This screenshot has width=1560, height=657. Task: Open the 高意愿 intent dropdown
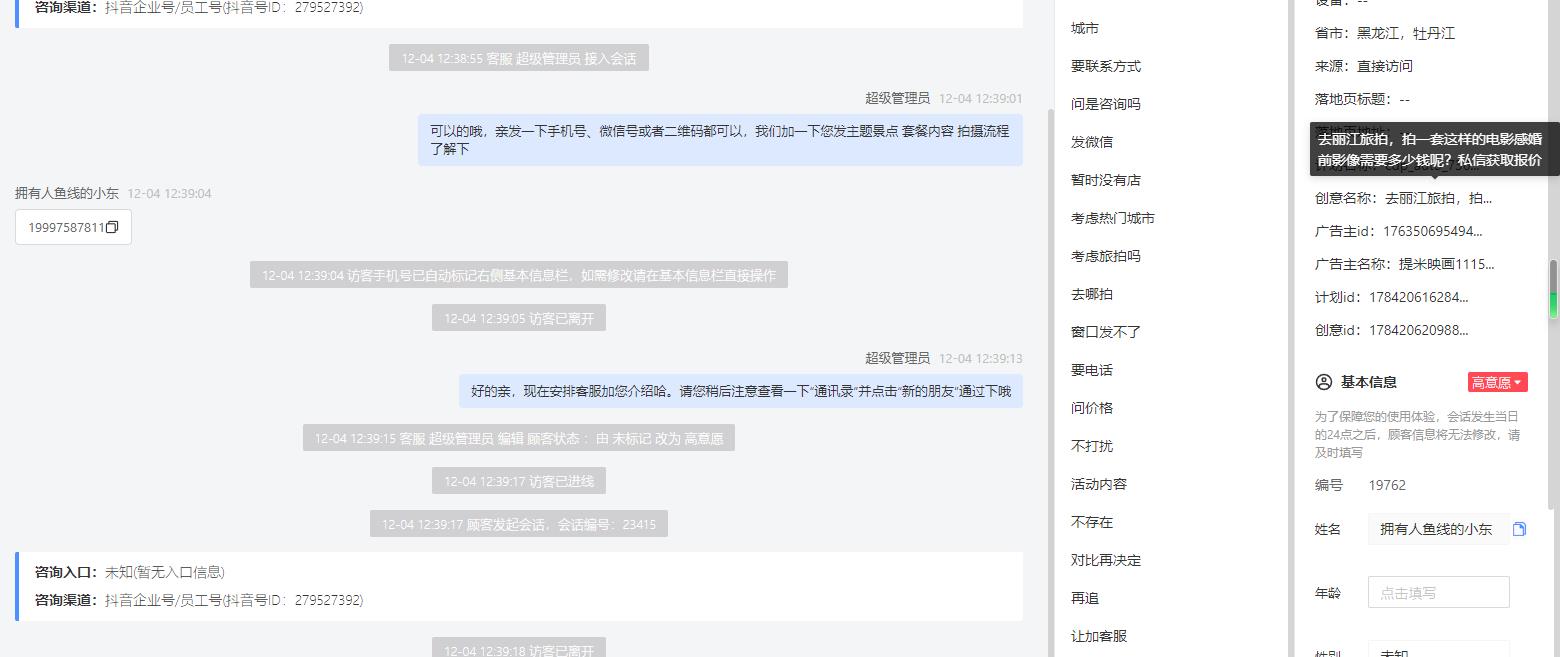(x=1497, y=382)
